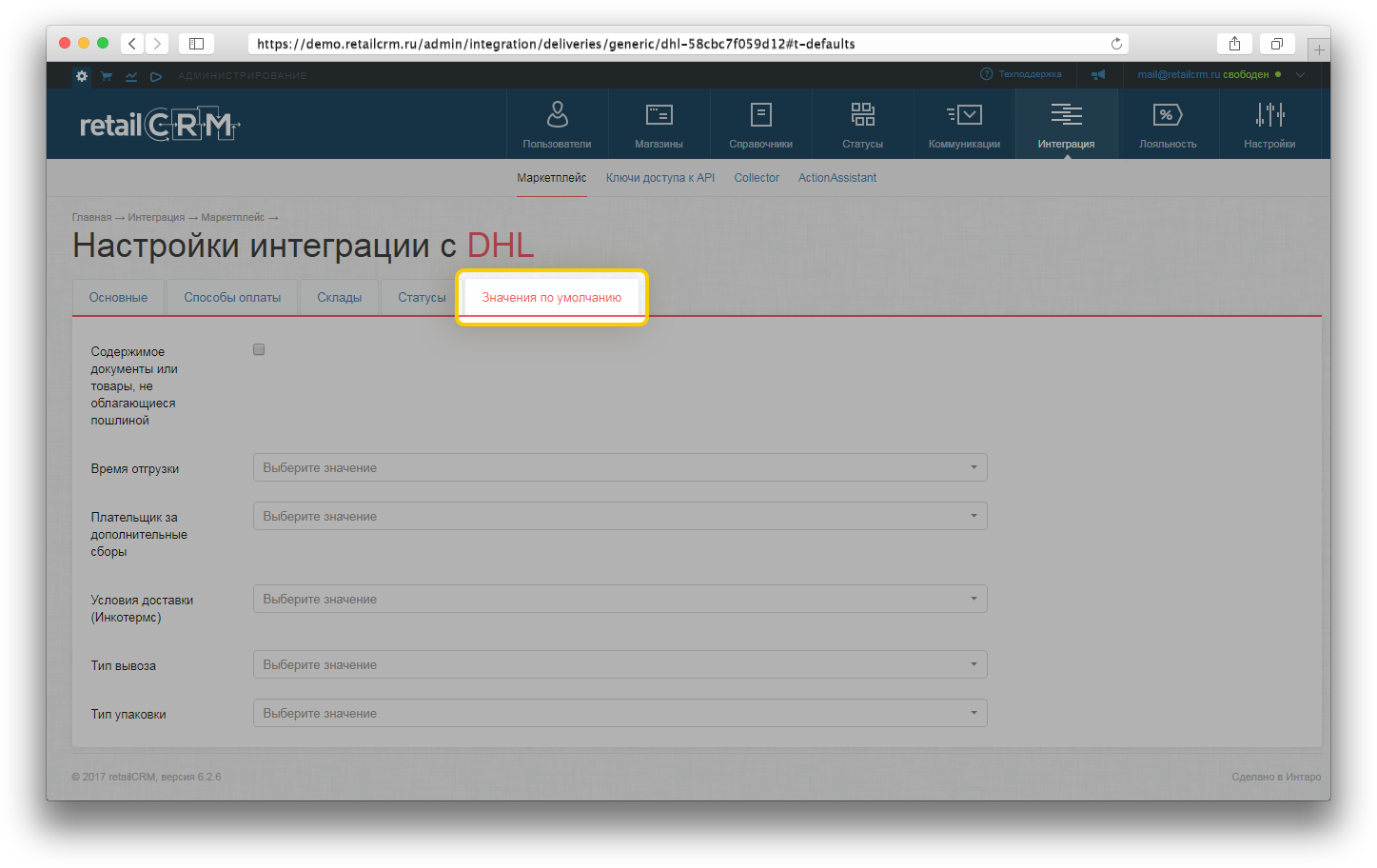The image size is (1377, 868).
Task: Open Лояльность loyalty section
Action: click(1168, 125)
